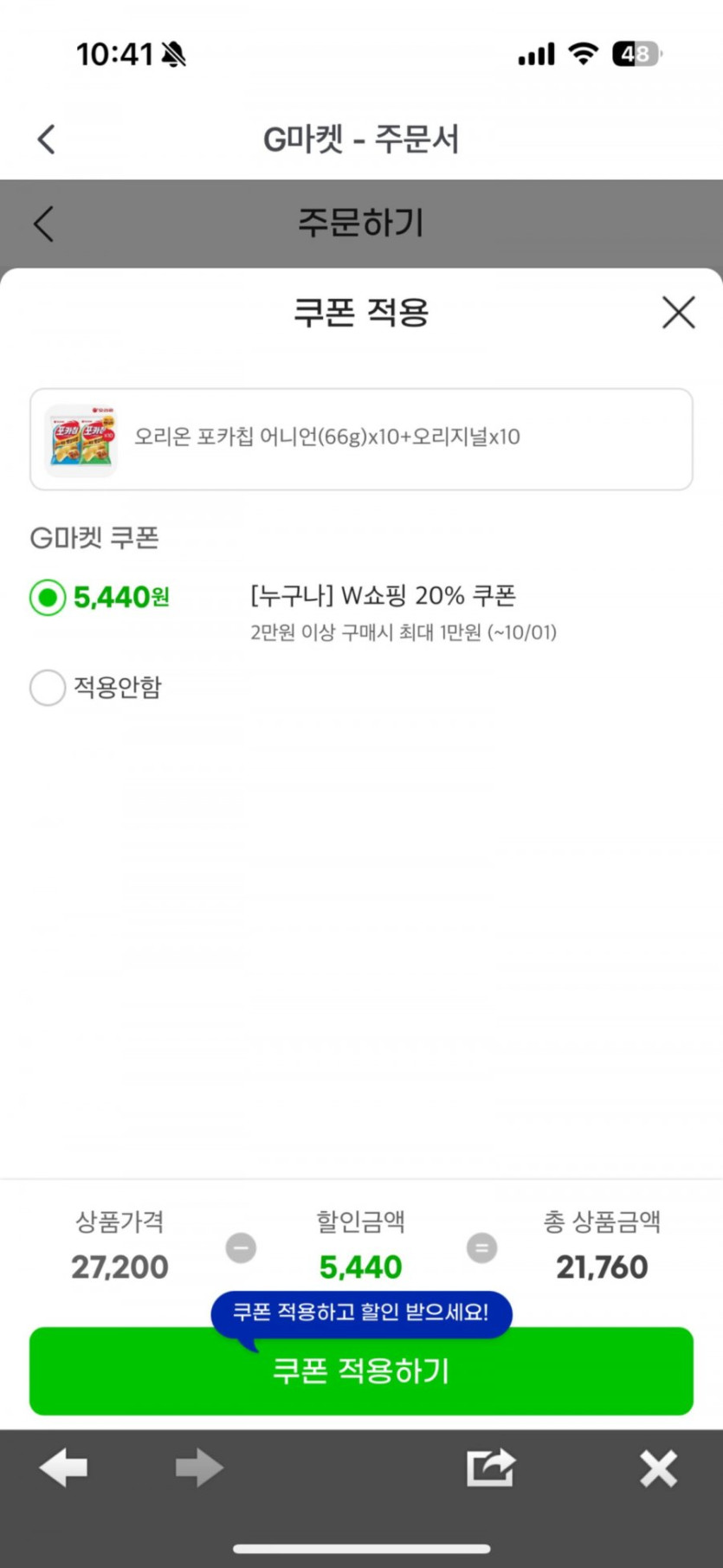Tap the [누구나] W쇼핑 20% 쿠폰 label
Viewport: 723px width, 1568px height.
point(383,596)
